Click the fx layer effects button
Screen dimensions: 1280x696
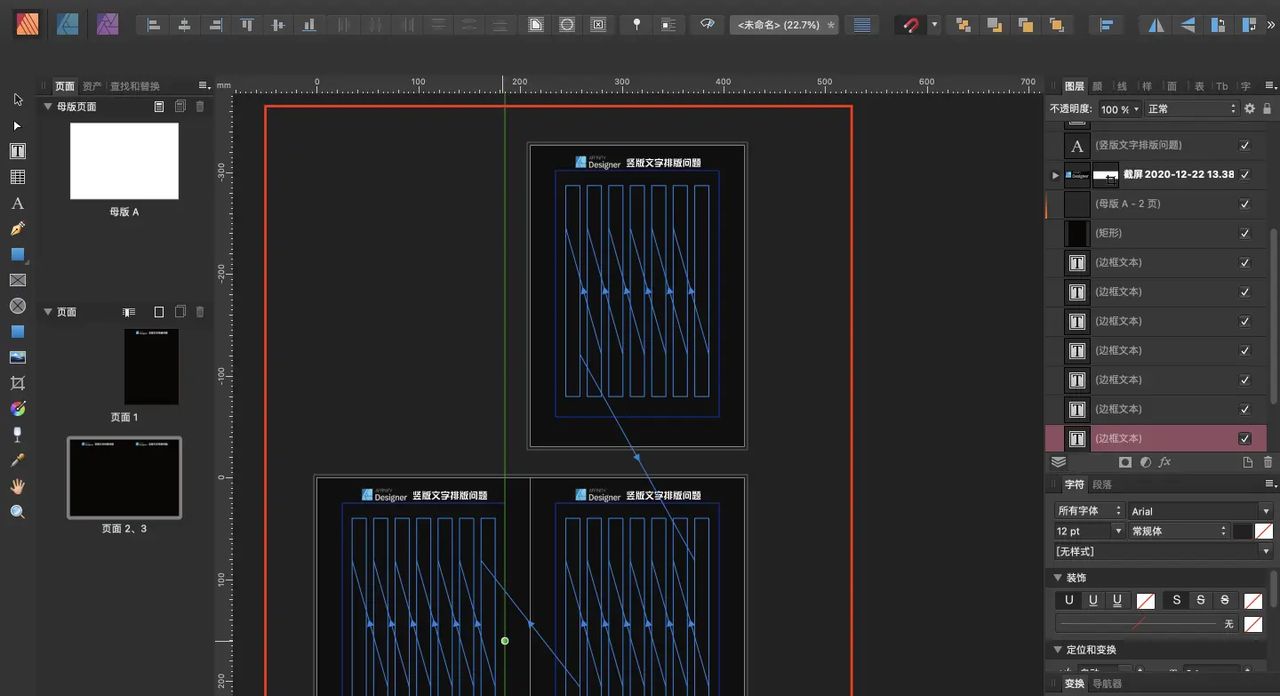point(1165,462)
